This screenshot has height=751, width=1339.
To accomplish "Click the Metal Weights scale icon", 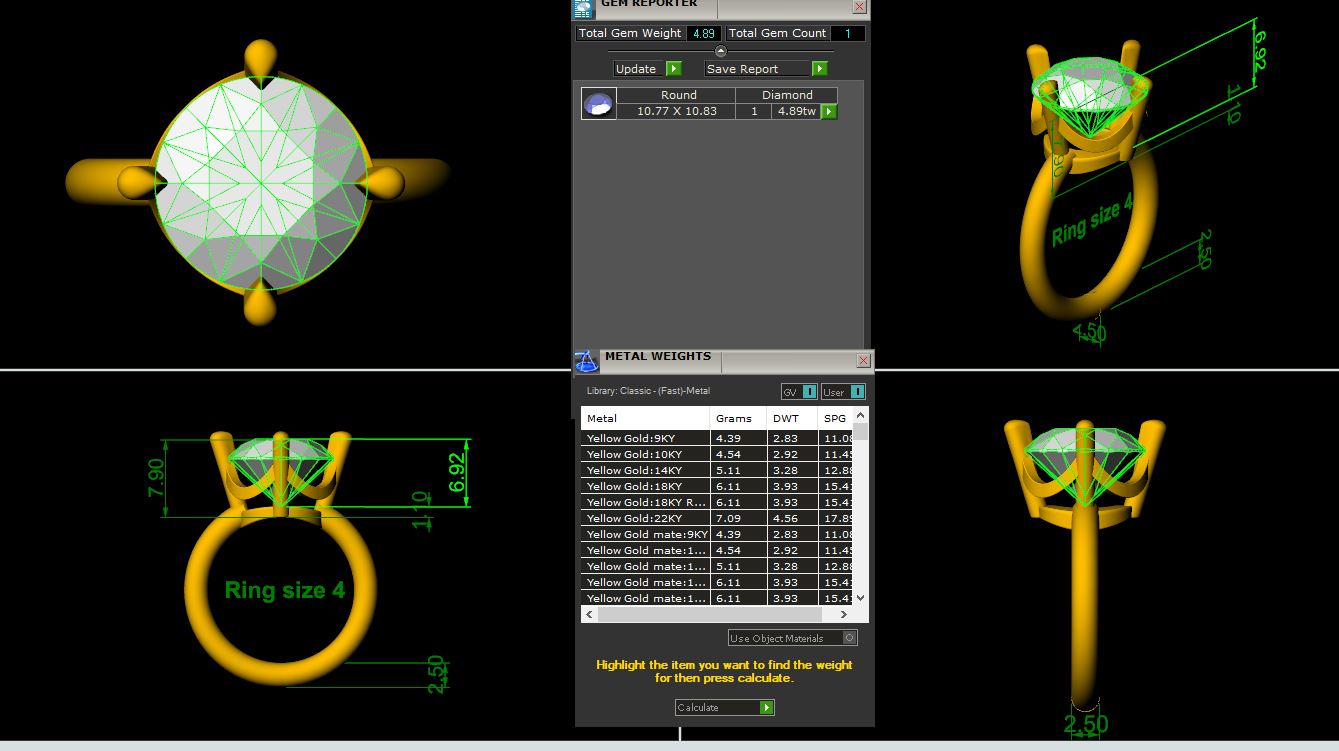I will pyautogui.click(x=586, y=360).
